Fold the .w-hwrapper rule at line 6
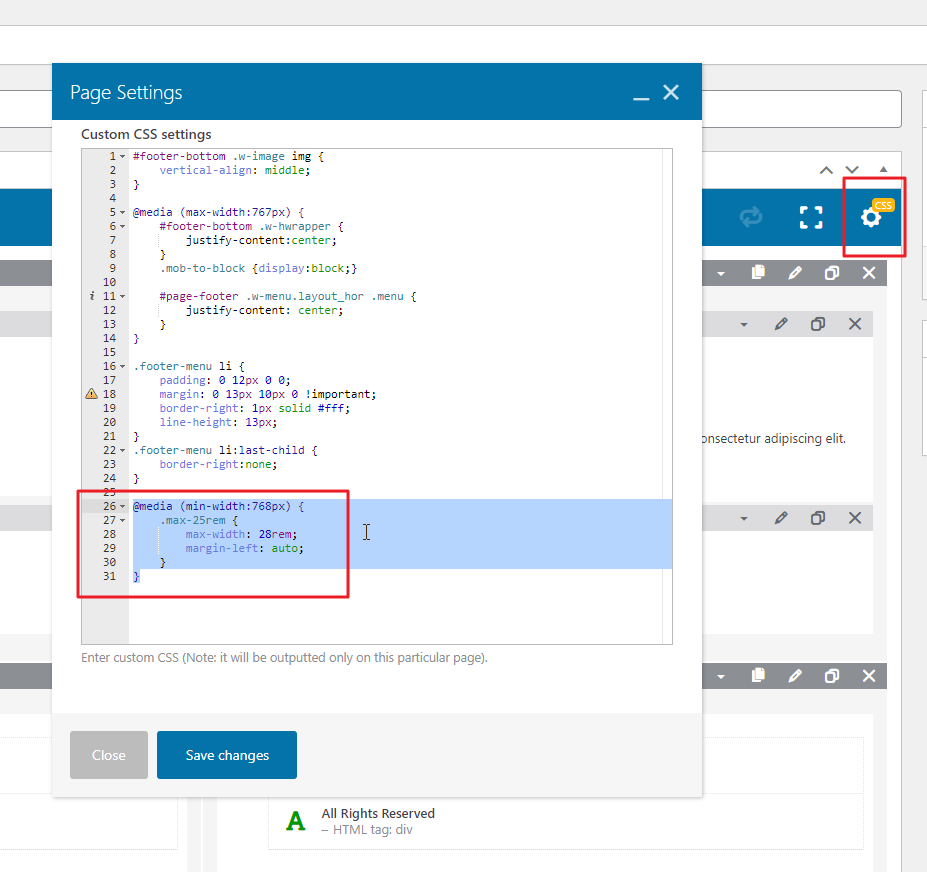 click(122, 226)
